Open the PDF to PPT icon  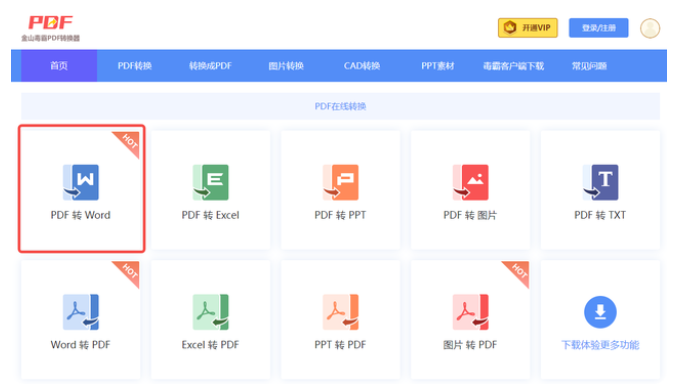tap(340, 182)
